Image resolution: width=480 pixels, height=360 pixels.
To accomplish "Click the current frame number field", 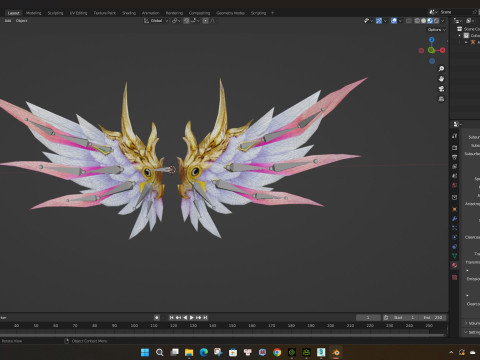I will point(368,318).
